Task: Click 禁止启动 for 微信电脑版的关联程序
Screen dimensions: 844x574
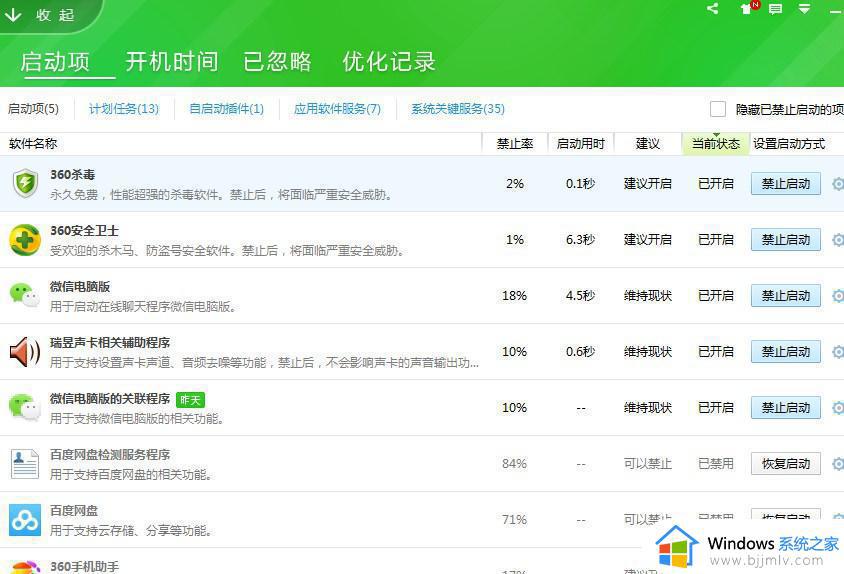Action: tap(786, 408)
